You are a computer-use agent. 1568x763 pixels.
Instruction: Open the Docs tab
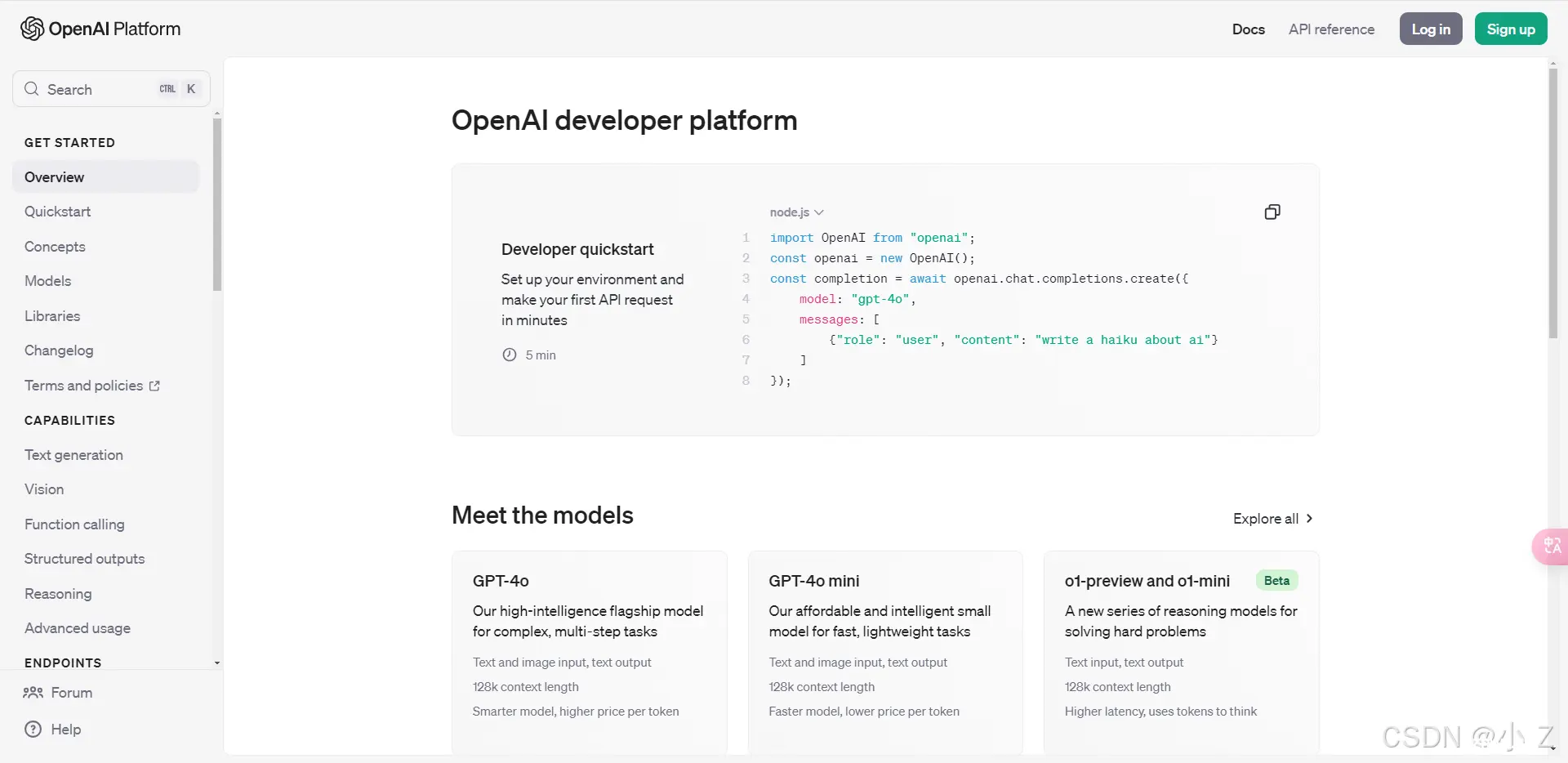1248,29
